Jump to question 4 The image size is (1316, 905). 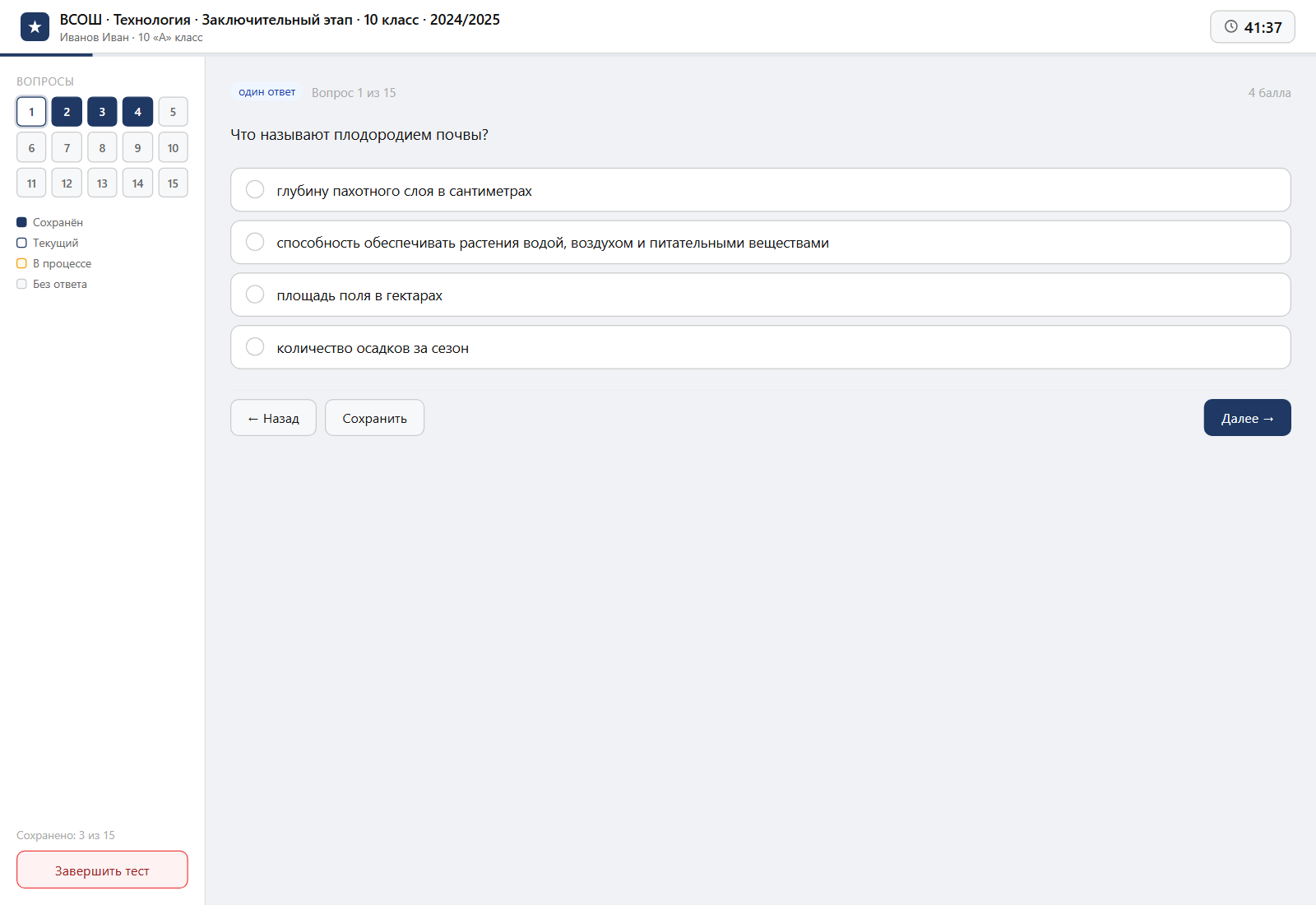137,112
